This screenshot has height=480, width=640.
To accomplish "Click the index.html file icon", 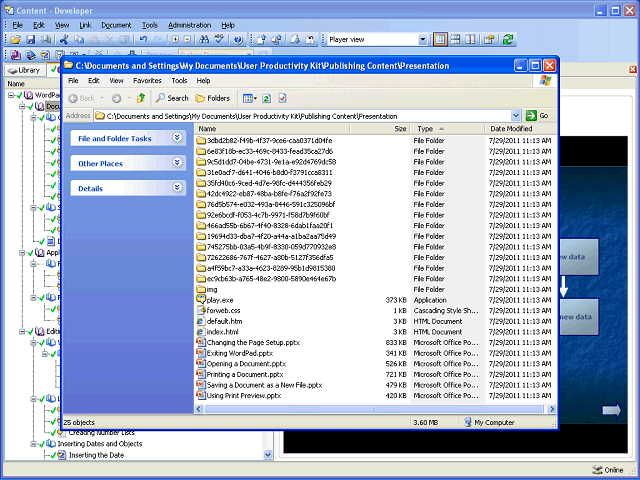I will point(200,332).
